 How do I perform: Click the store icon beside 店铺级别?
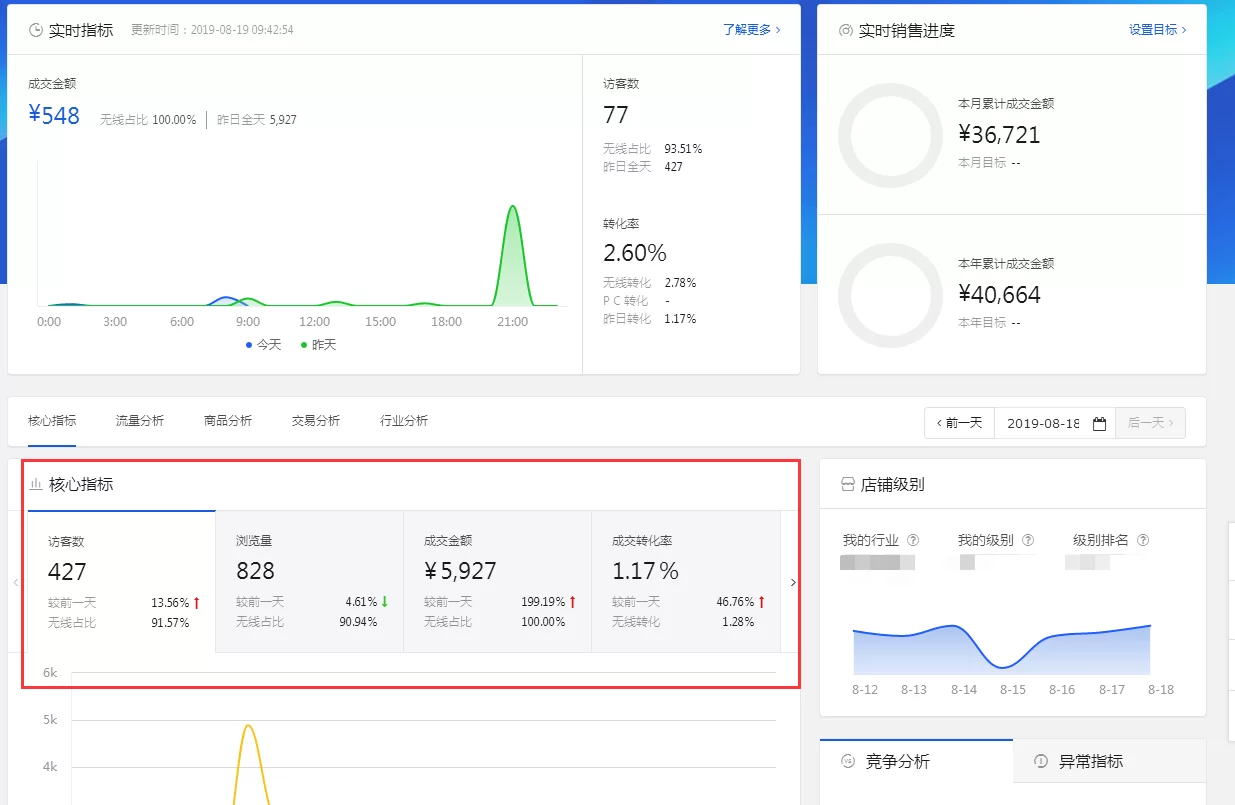coord(848,484)
